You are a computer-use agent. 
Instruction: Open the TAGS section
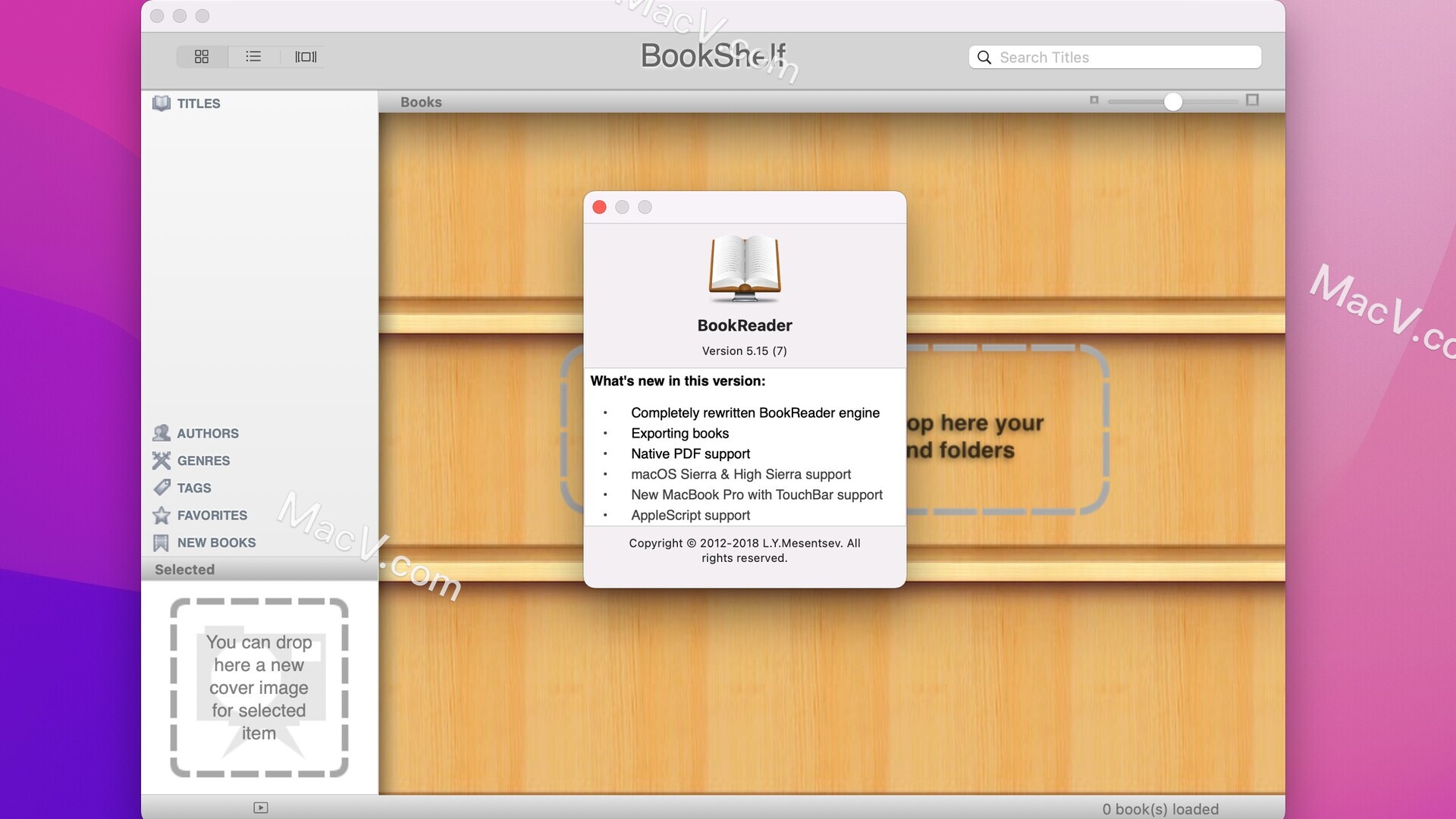tap(194, 488)
